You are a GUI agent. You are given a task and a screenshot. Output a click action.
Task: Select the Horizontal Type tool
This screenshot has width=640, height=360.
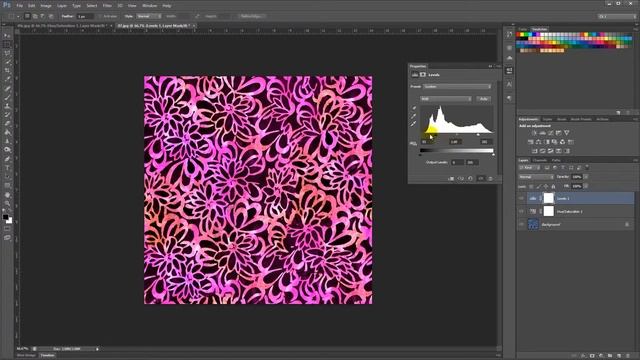7,168
